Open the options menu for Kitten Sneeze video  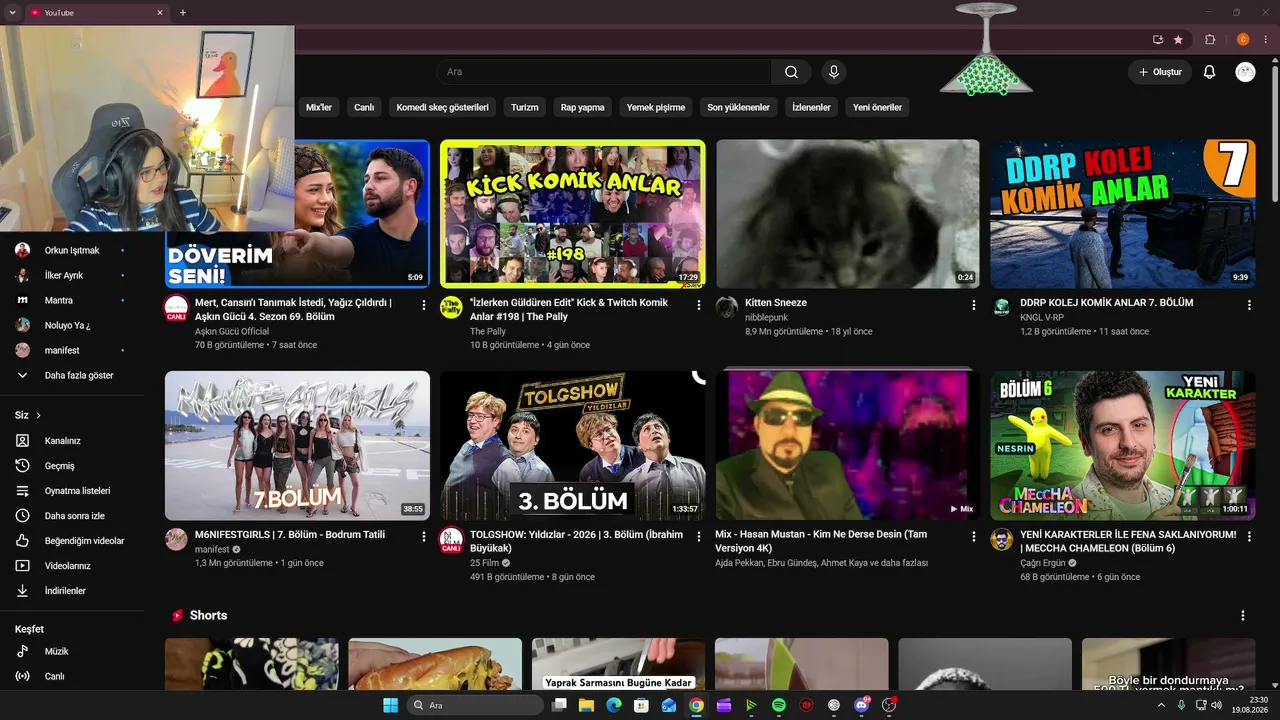tap(973, 305)
